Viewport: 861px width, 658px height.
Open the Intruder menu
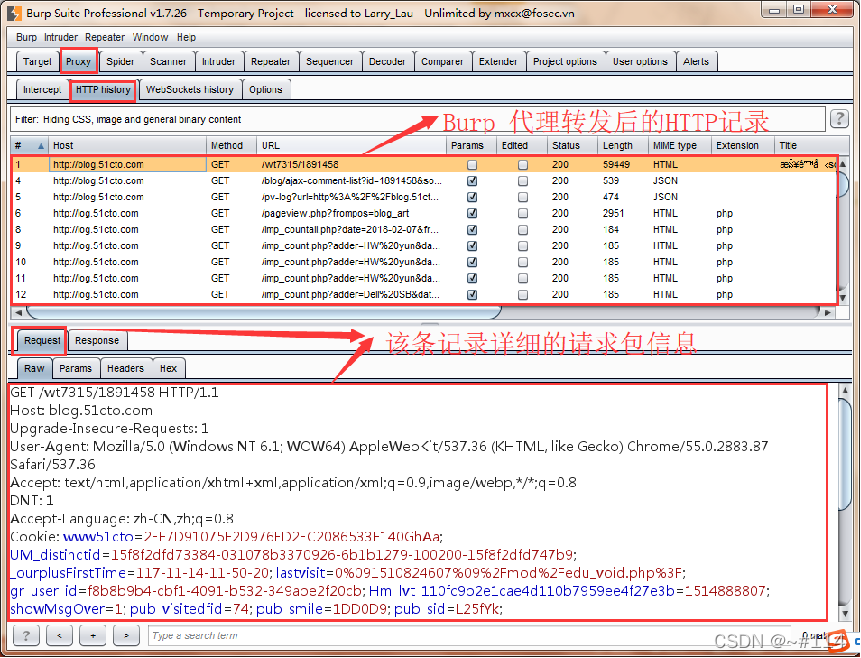point(60,37)
